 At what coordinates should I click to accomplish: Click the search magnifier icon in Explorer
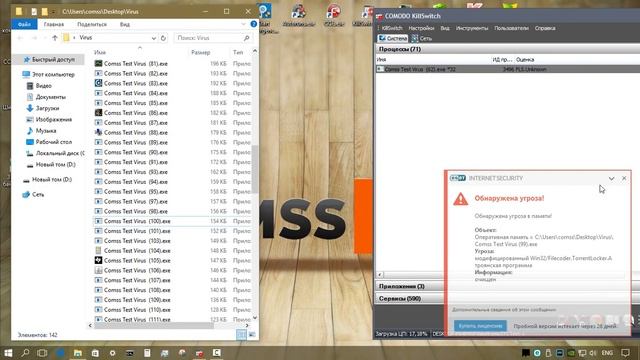pyautogui.click(x=247, y=38)
